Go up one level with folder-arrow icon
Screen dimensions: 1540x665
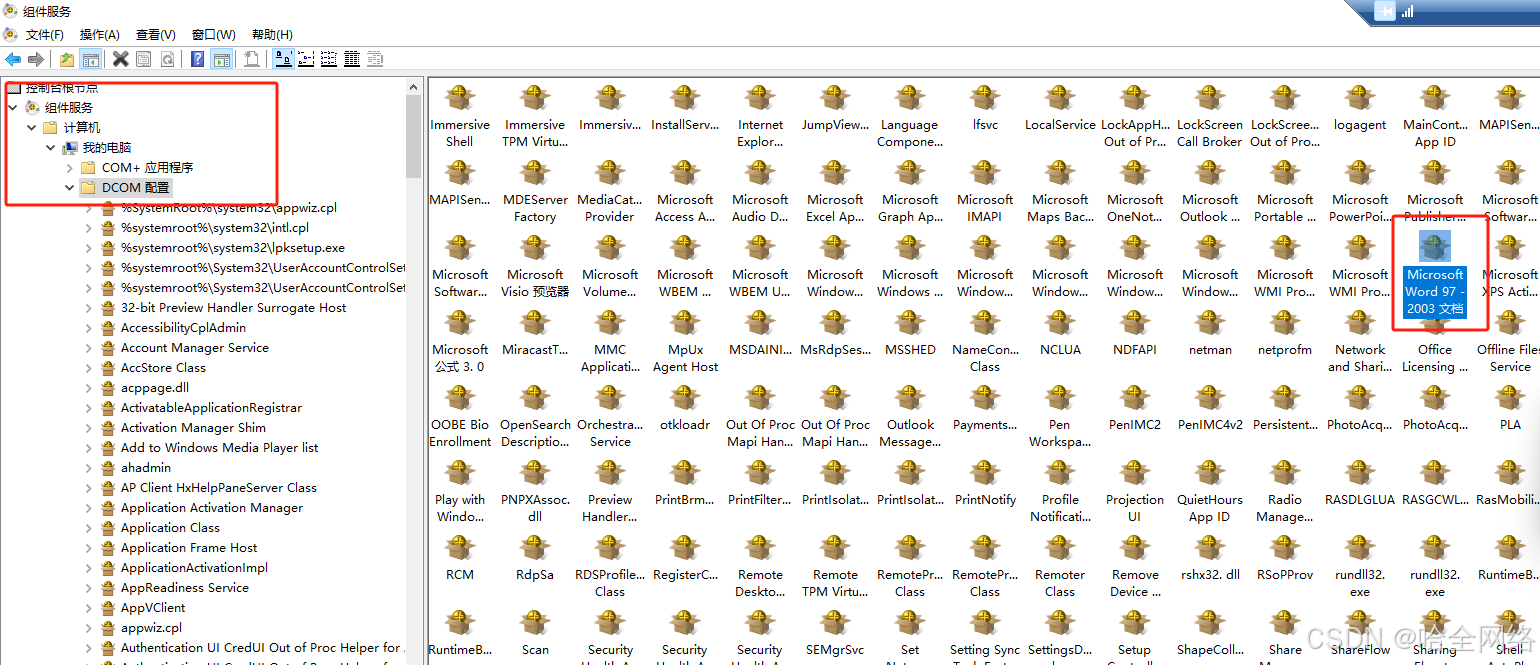tap(67, 59)
